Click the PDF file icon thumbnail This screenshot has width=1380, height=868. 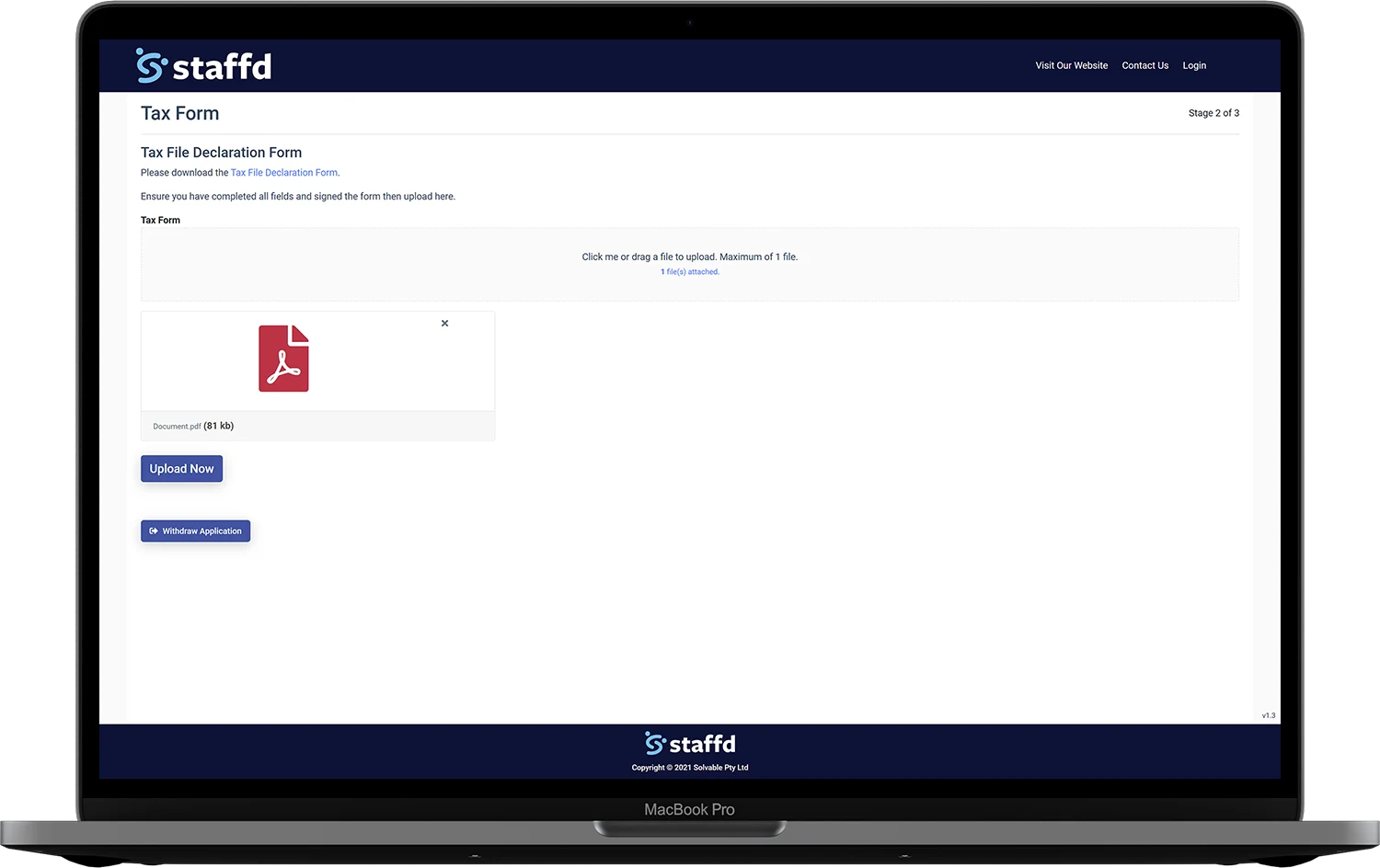pos(283,359)
